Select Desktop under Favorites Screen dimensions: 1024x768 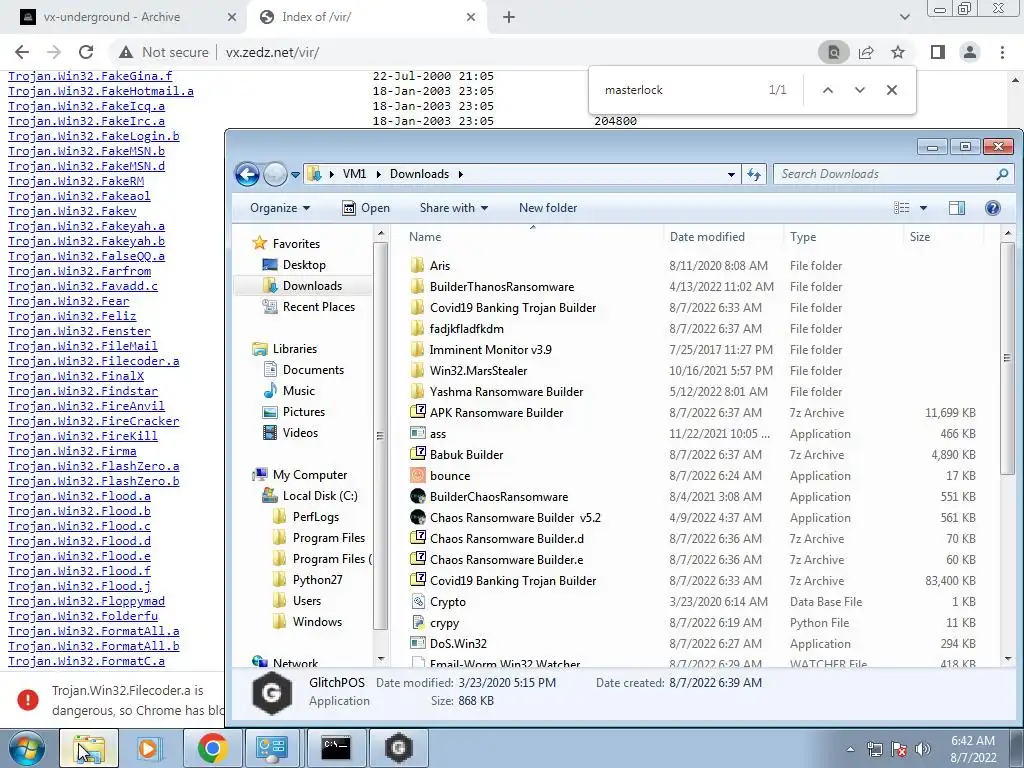tap(304, 264)
